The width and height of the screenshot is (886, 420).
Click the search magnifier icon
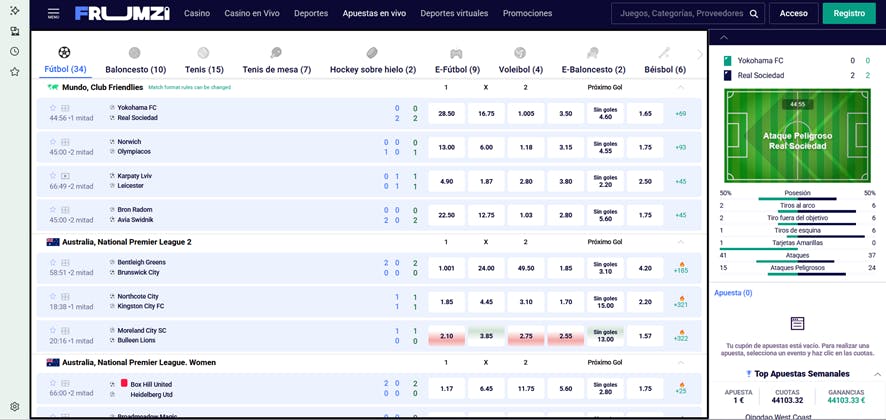coord(754,14)
